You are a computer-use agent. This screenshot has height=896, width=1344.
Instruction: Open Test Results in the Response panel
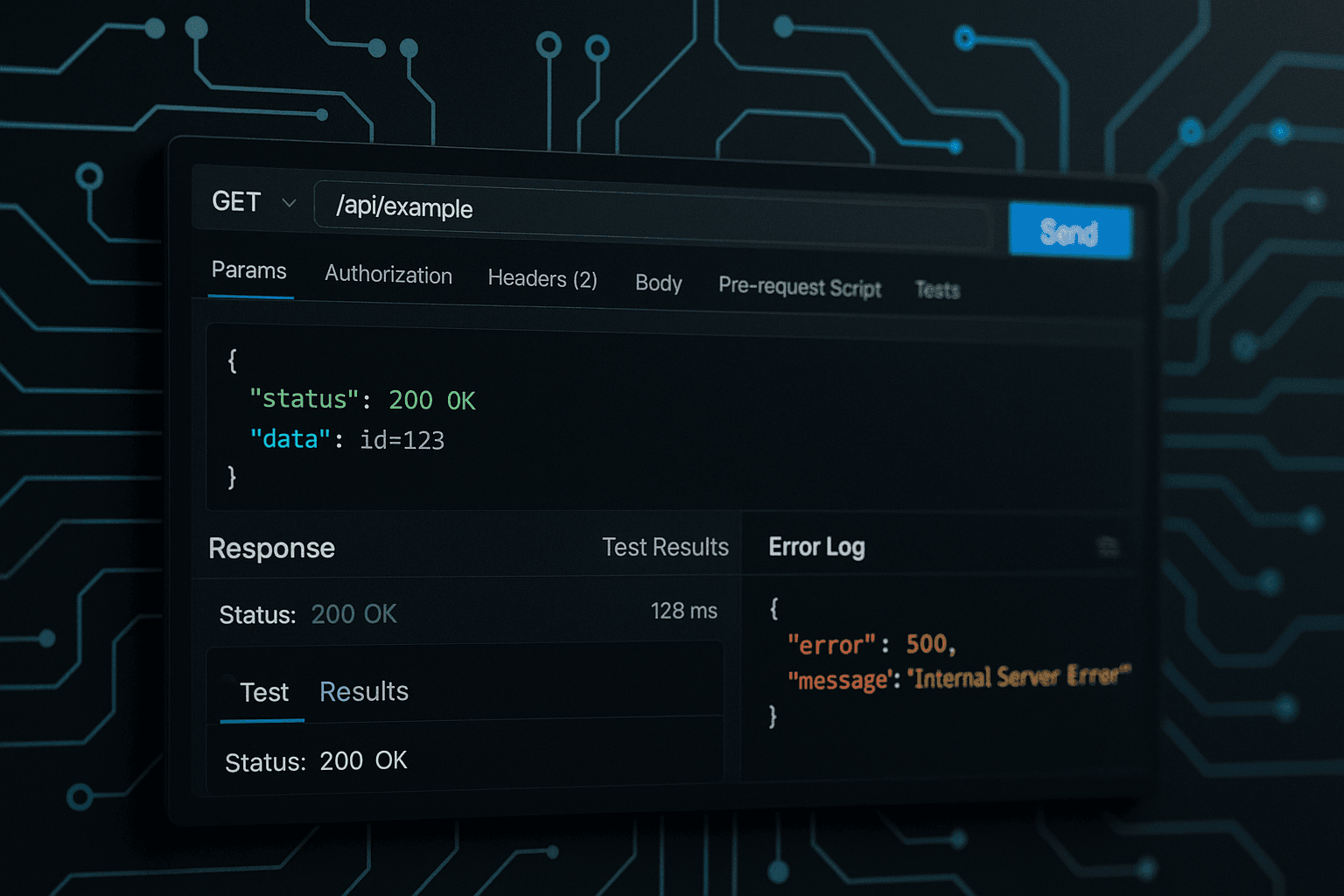coord(665,547)
